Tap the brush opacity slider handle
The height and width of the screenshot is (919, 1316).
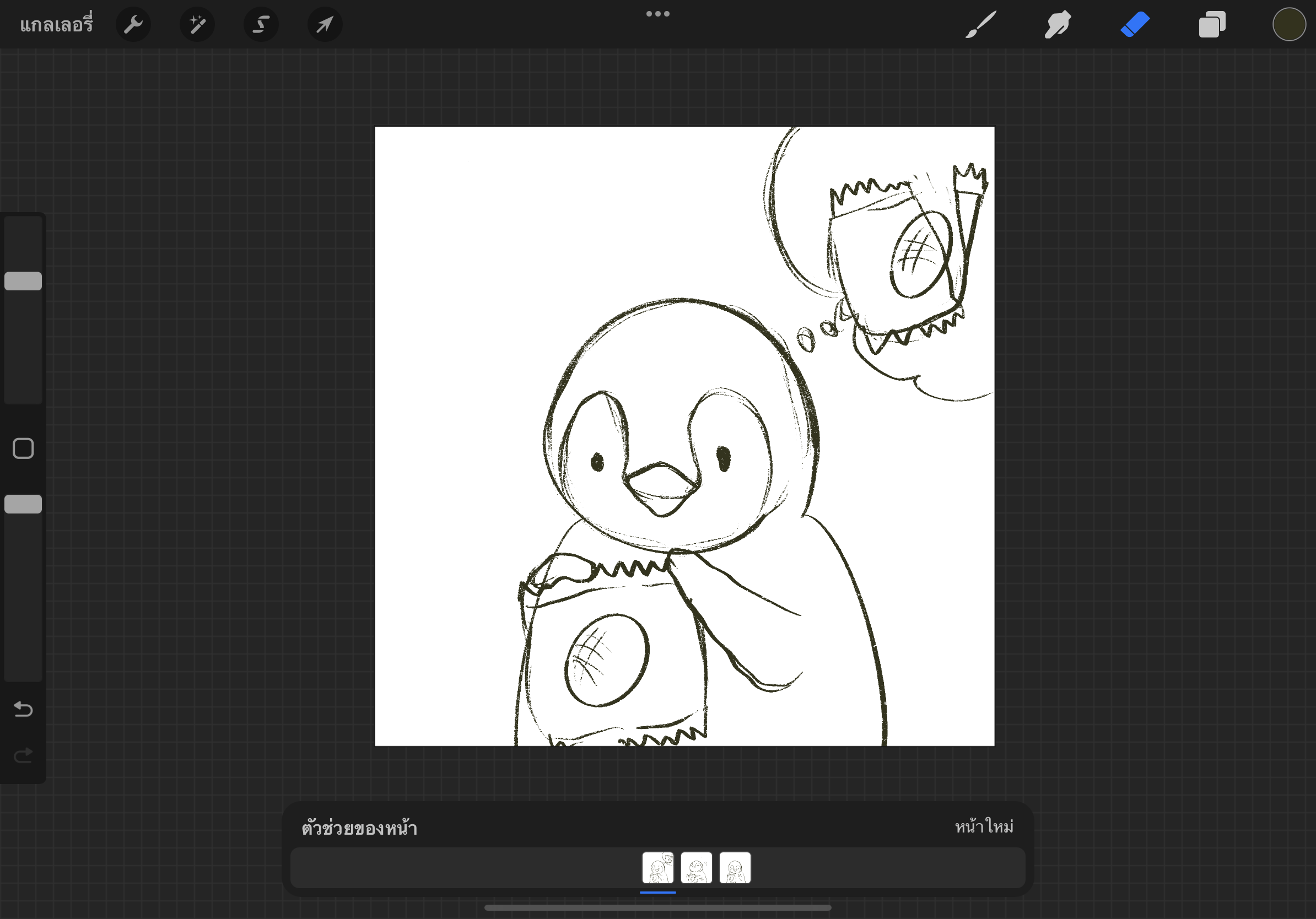coord(23,504)
